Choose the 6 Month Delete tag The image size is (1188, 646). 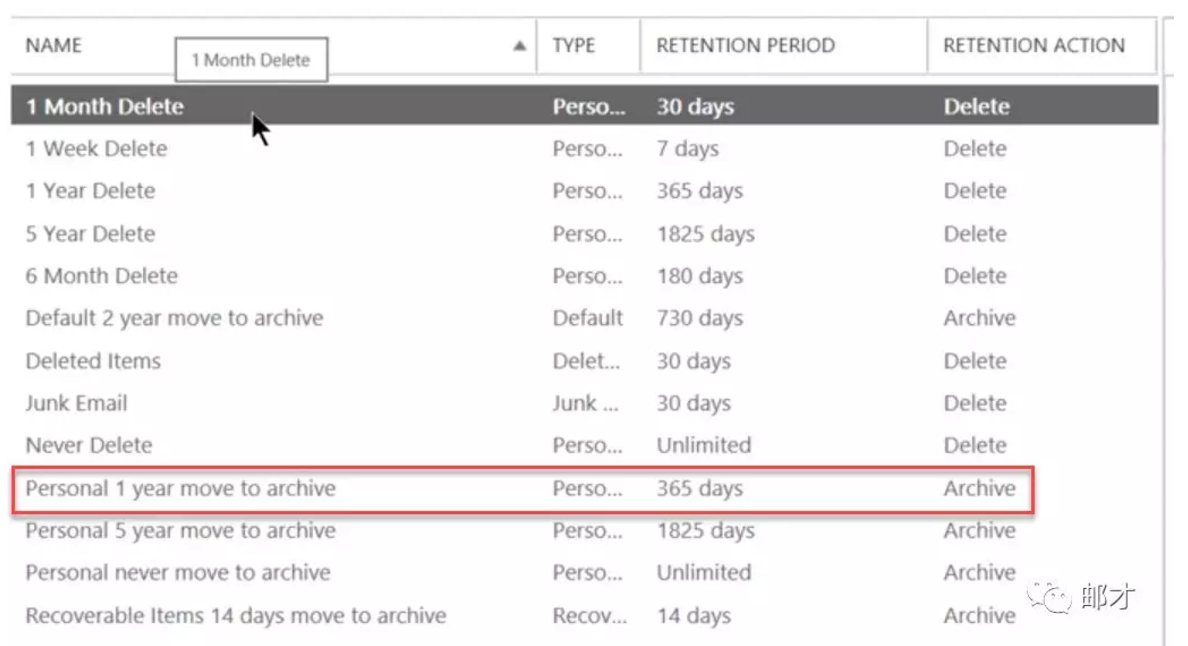102,276
